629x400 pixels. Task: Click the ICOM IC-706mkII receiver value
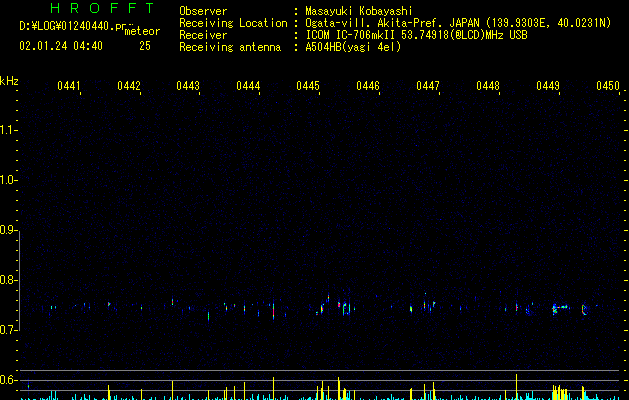click(x=416, y=35)
